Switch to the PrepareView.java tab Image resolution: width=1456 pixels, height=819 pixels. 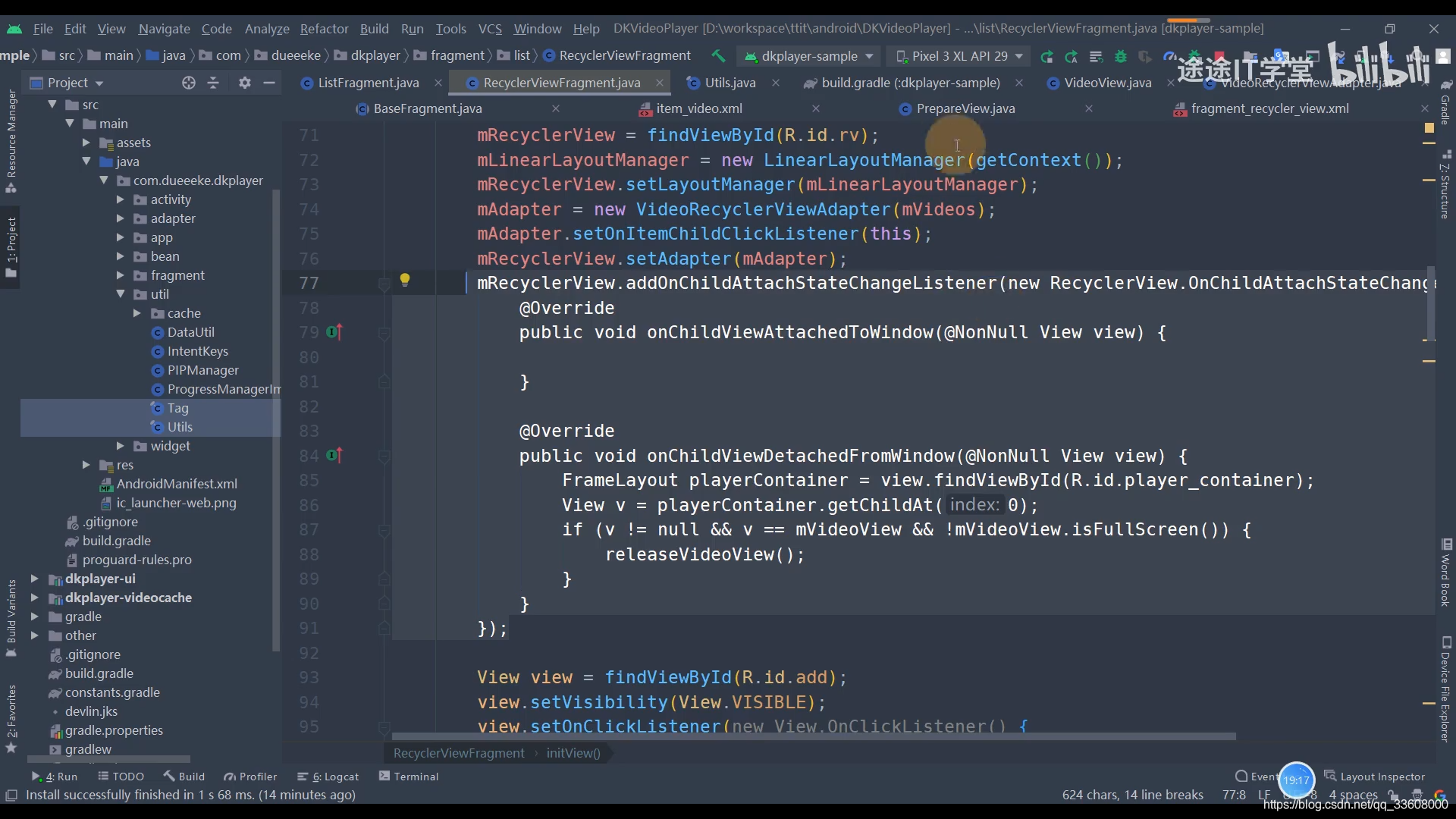[965, 108]
